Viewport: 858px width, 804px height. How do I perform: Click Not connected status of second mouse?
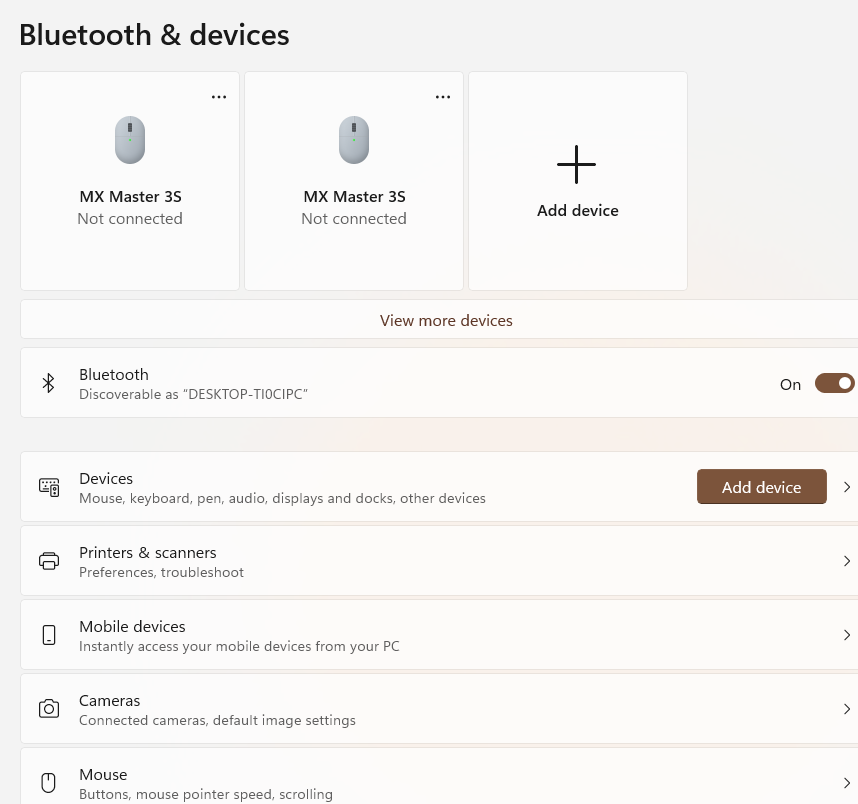[354, 219]
